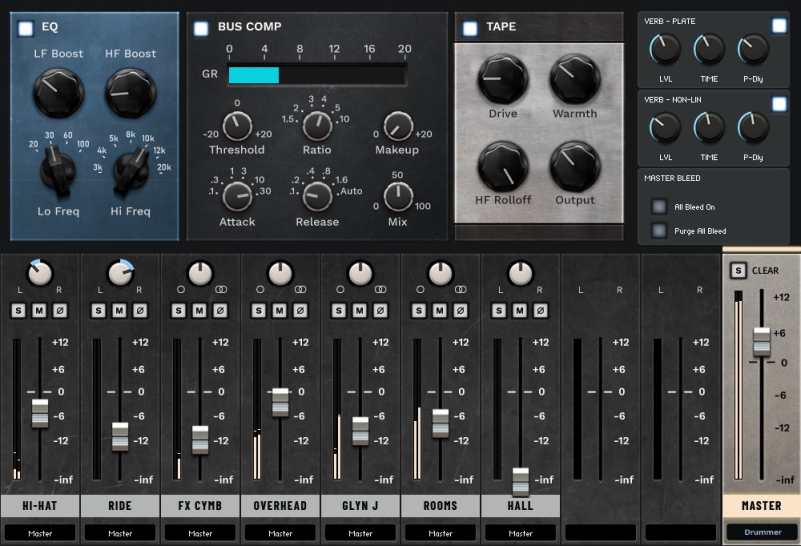Screen dimensions: 801x546
Task: Open HI-HAT output routing dropdown
Action: [40, 533]
